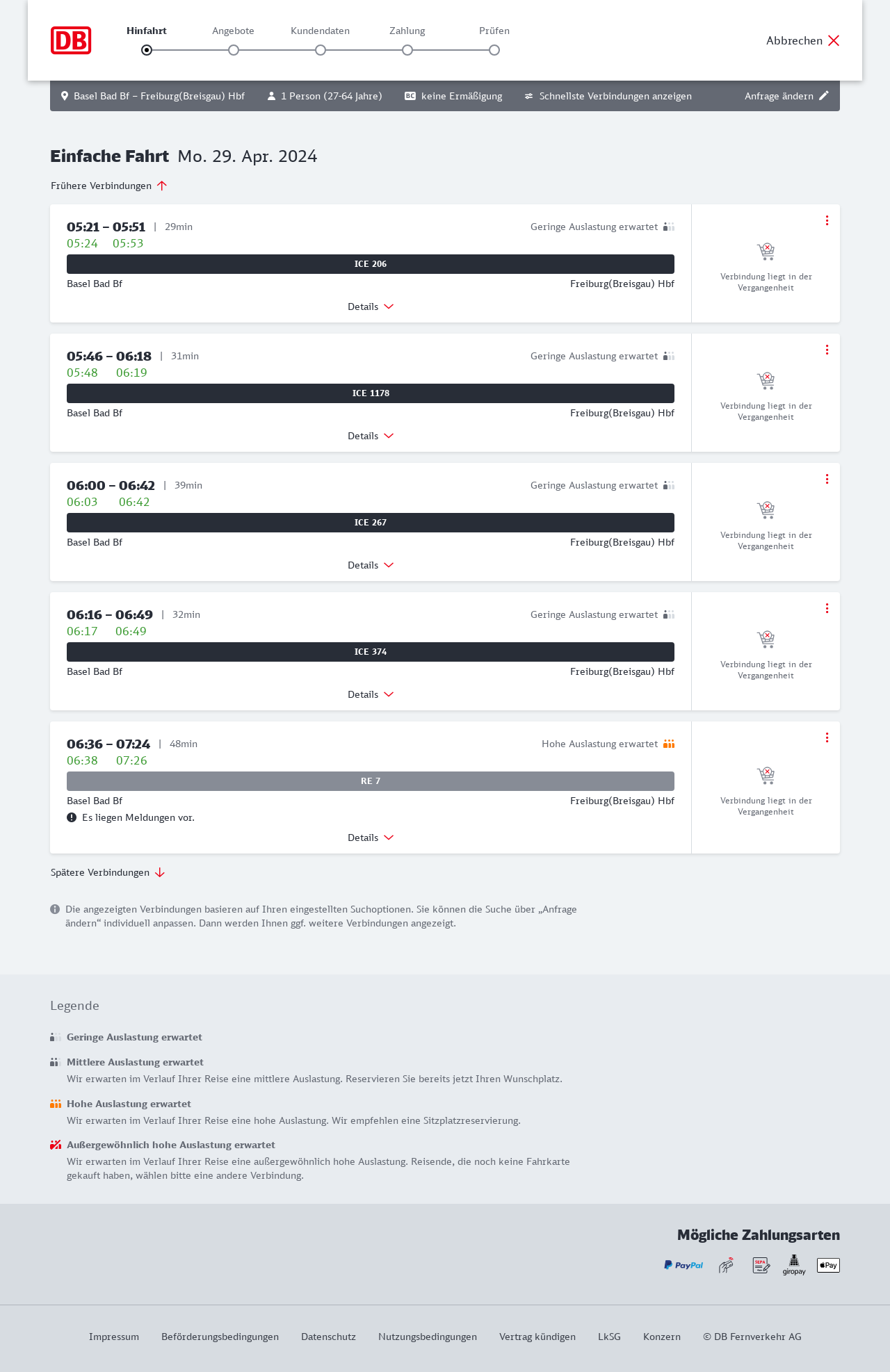The width and height of the screenshot is (890, 1372).
Task: Open three-dot menu for ICE 1178 connection
Action: pyautogui.click(x=827, y=350)
